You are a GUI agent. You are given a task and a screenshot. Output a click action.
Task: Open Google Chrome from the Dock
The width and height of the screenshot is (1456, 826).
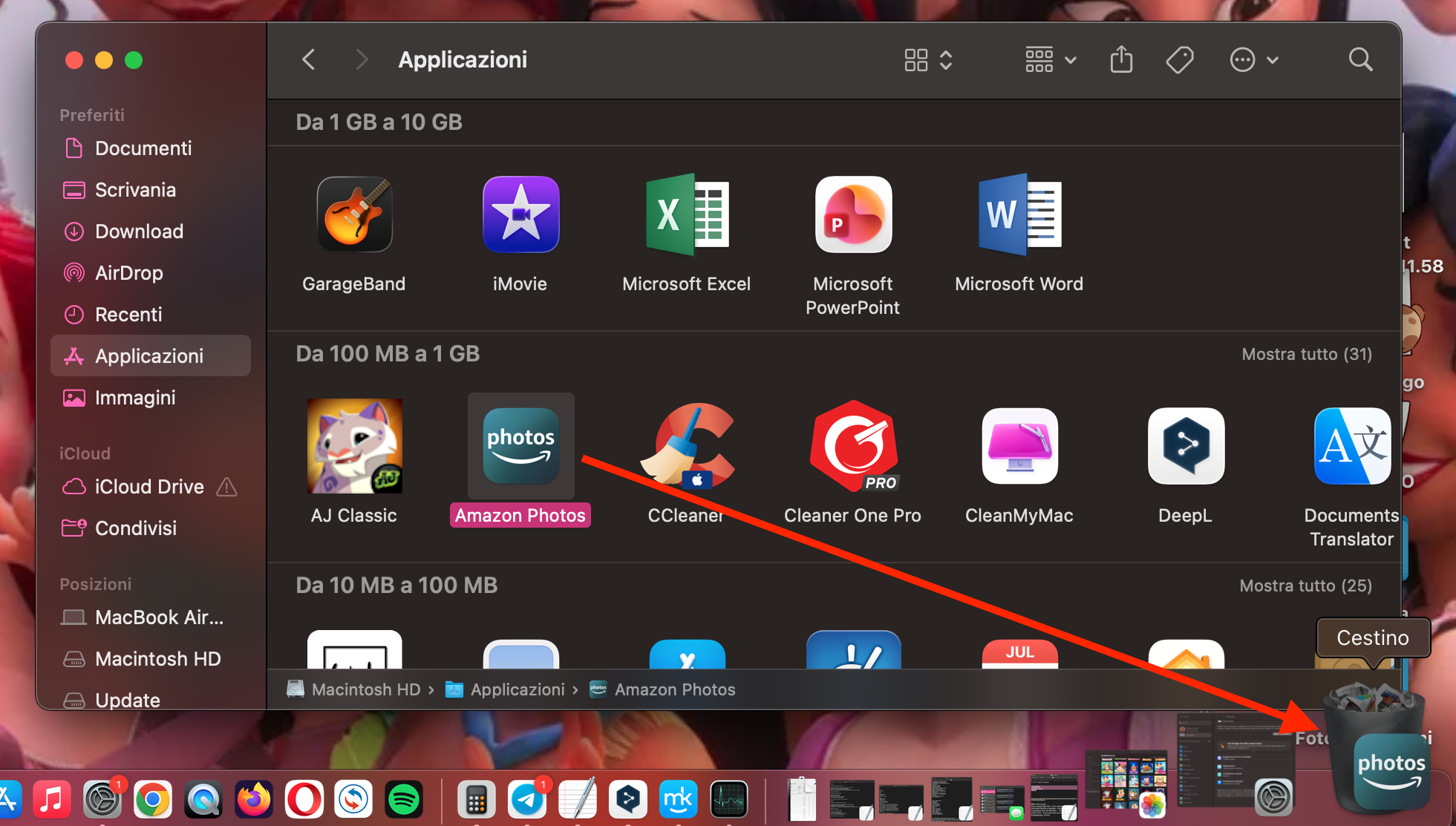[x=153, y=799]
